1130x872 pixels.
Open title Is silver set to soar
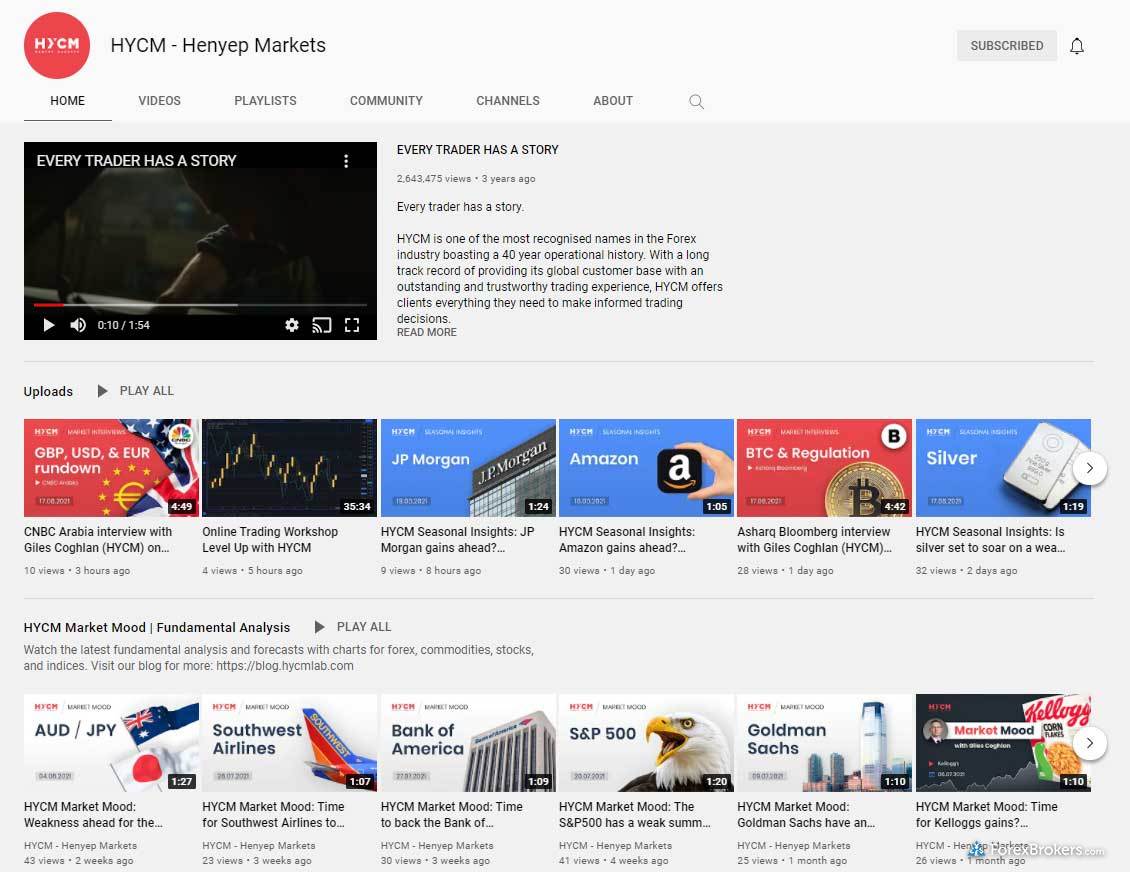pos(990,540)
